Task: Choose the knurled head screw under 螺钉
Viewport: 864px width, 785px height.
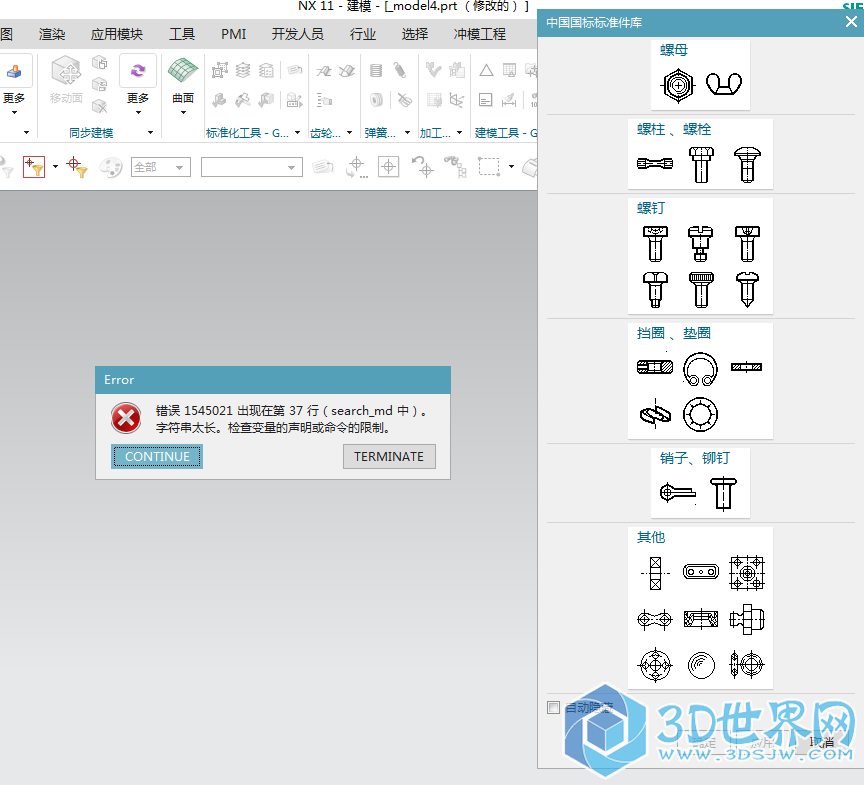Action: [x=701, y=290]
